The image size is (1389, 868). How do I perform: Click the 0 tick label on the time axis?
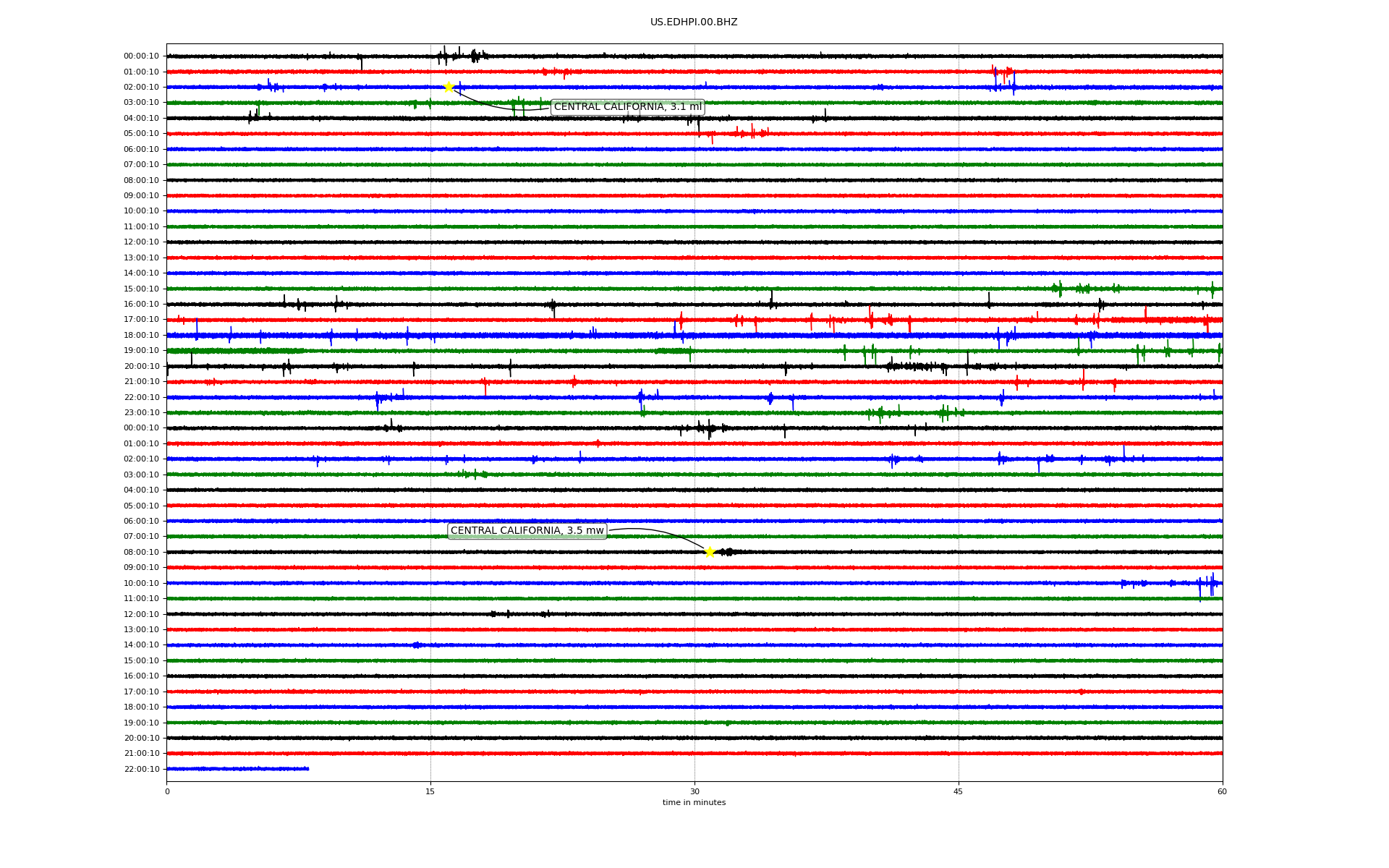[x=167, y=791]
